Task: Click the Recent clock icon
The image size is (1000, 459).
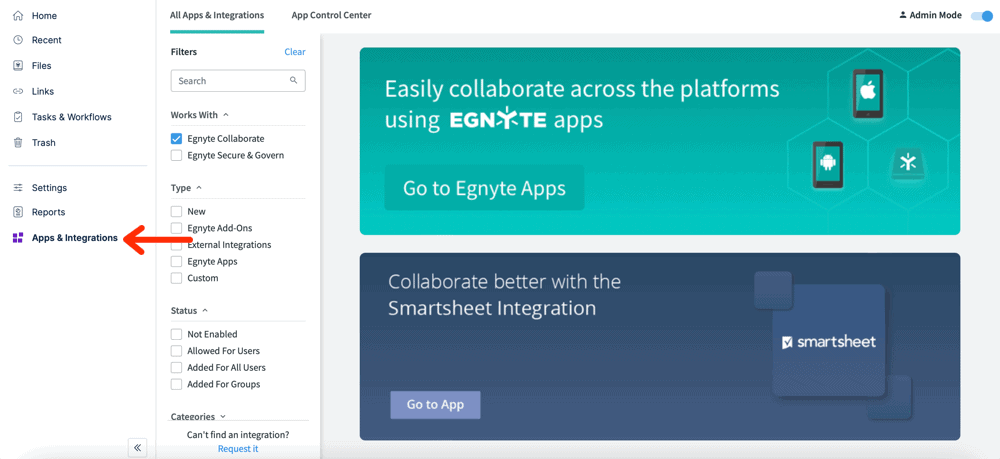Action: click(x=18, y=40)
